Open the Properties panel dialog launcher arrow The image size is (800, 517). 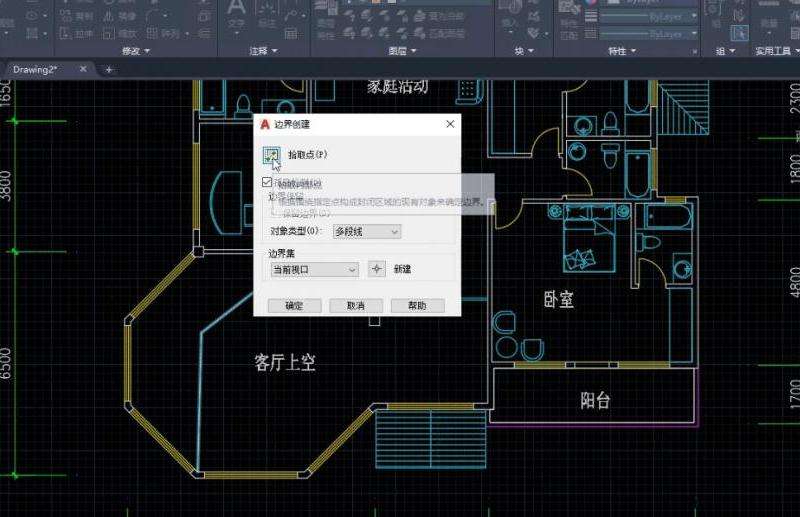[x=694, y=52]
